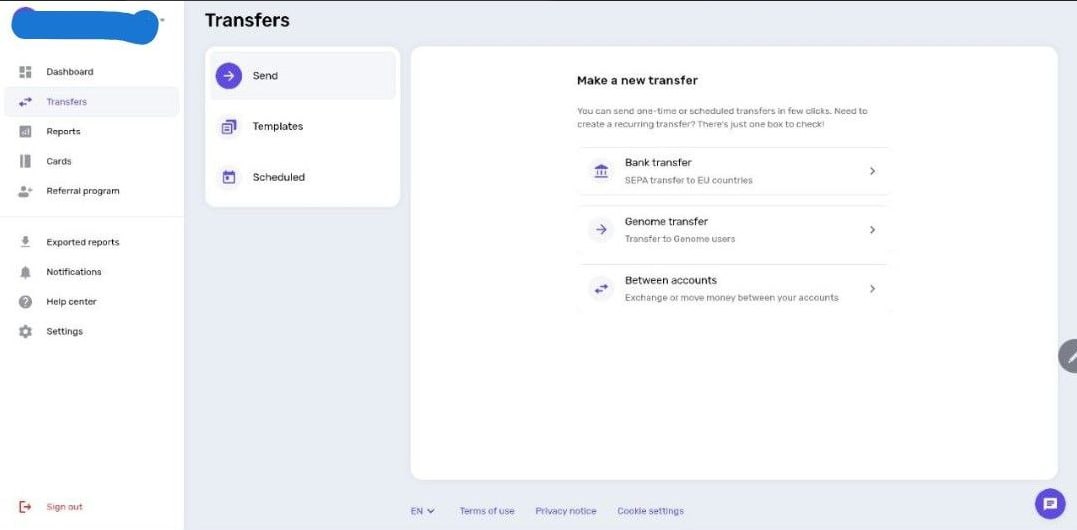Click the 'Make a new transfer' heading
1077x530 pixels.
(637, 80)
